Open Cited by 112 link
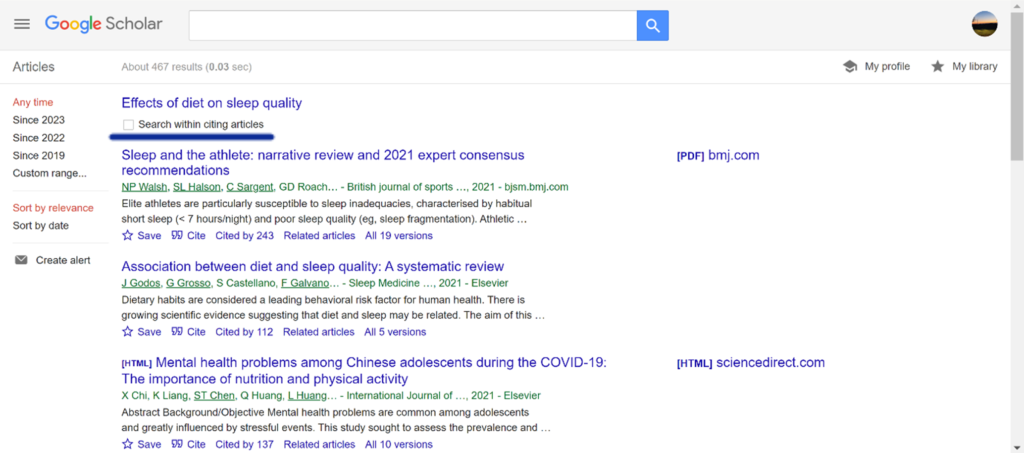 244,332
